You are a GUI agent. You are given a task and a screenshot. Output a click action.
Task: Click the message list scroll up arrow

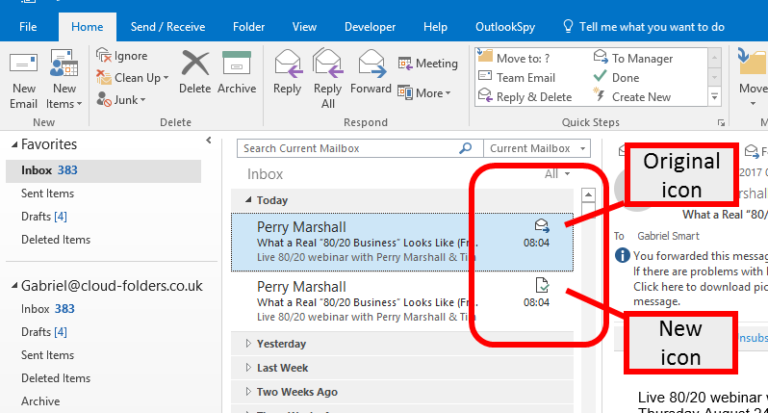point(589,196)
